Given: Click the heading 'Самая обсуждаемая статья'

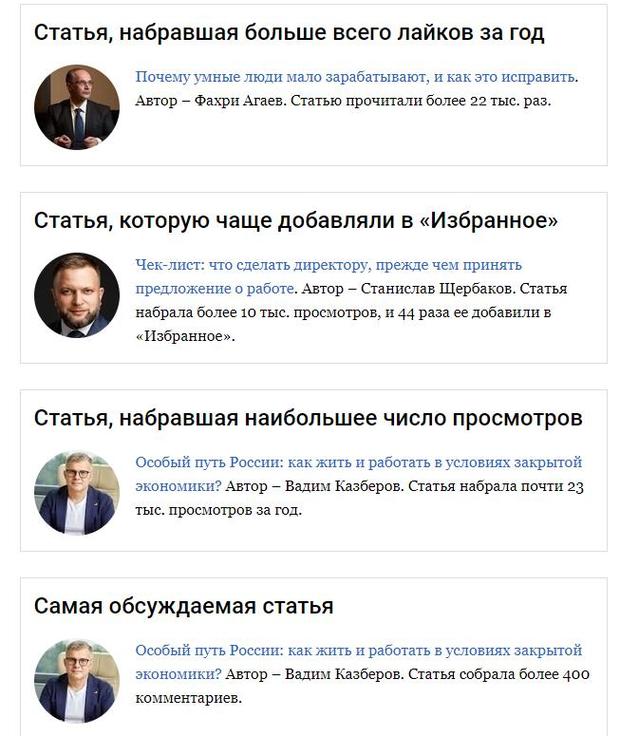Looking at the screenshot, I should (x=184, y=606).
